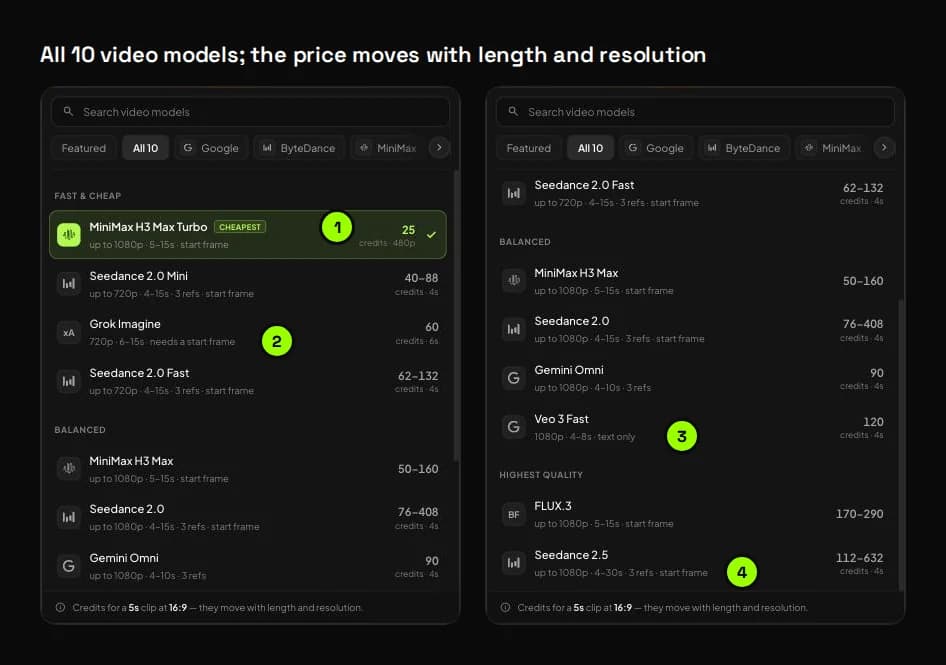946x665 pixels.
Task: Click the "112–632" credits price
Action: click(x=860, y=558)
